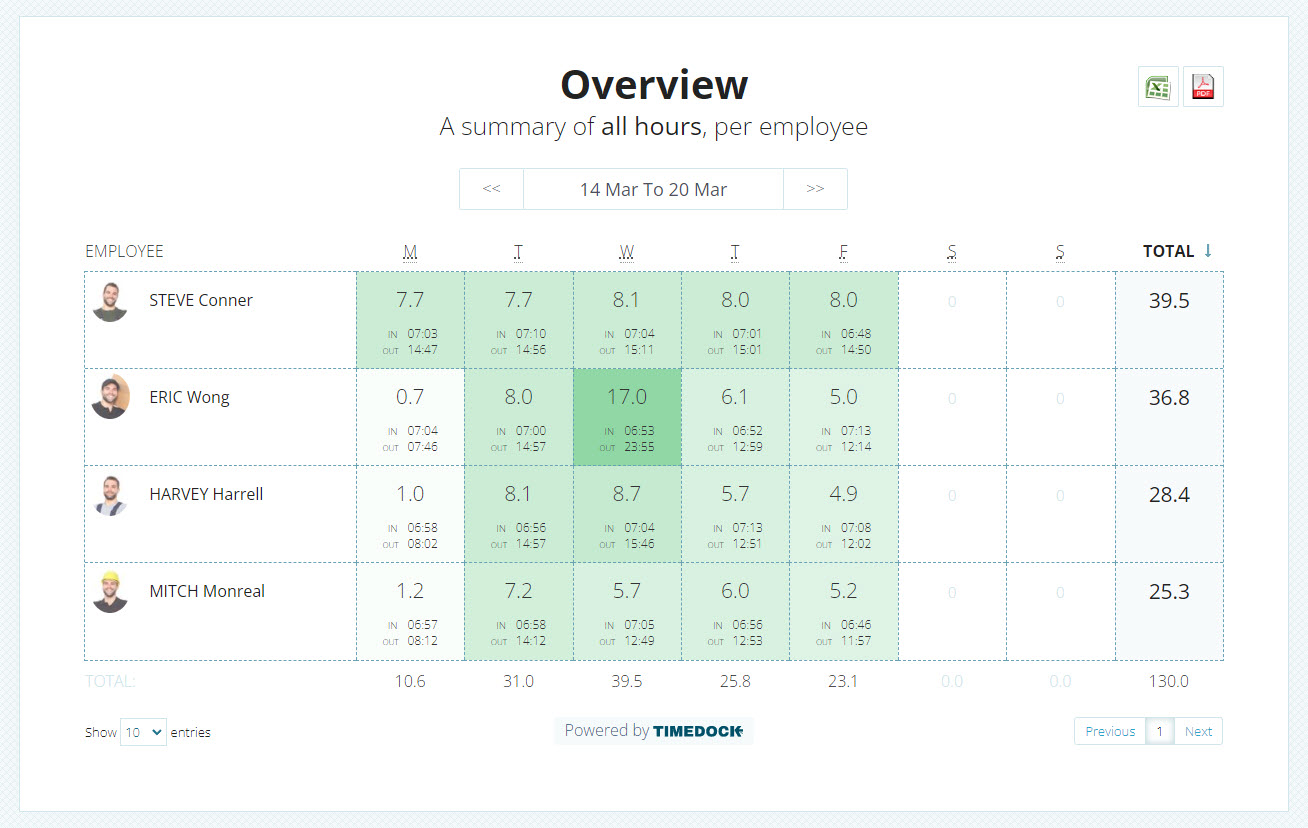Screen dimensions: 1308x828
Task: Export the overview to Excel
Action: click(x=1158, y=87)
